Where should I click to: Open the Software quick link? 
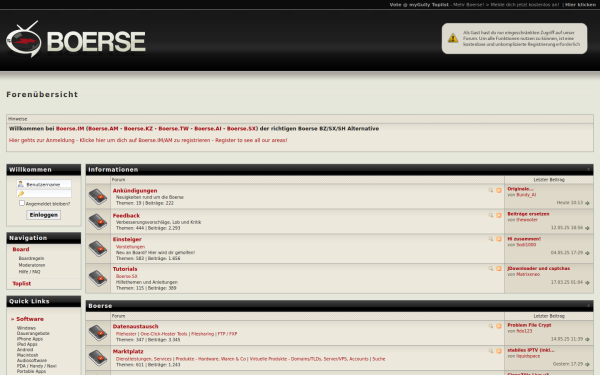[x=29, y=319]
